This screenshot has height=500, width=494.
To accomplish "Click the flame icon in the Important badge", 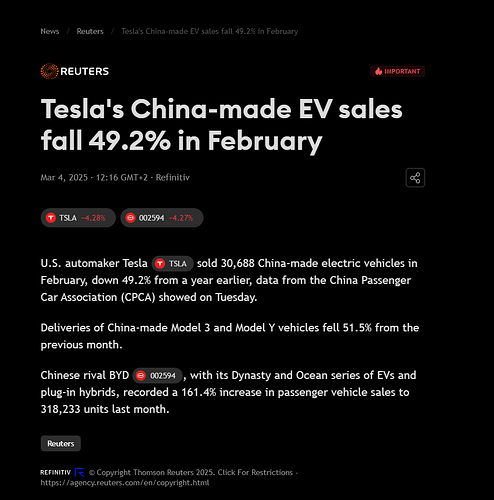I will click(378, 71).
